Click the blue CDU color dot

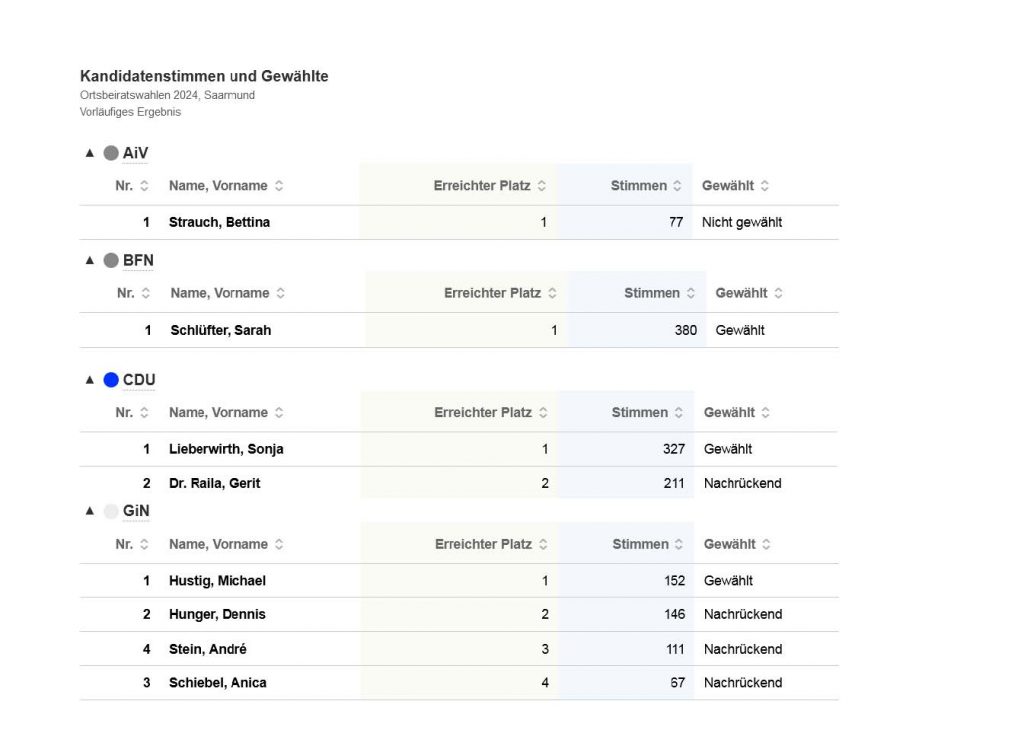111,380
